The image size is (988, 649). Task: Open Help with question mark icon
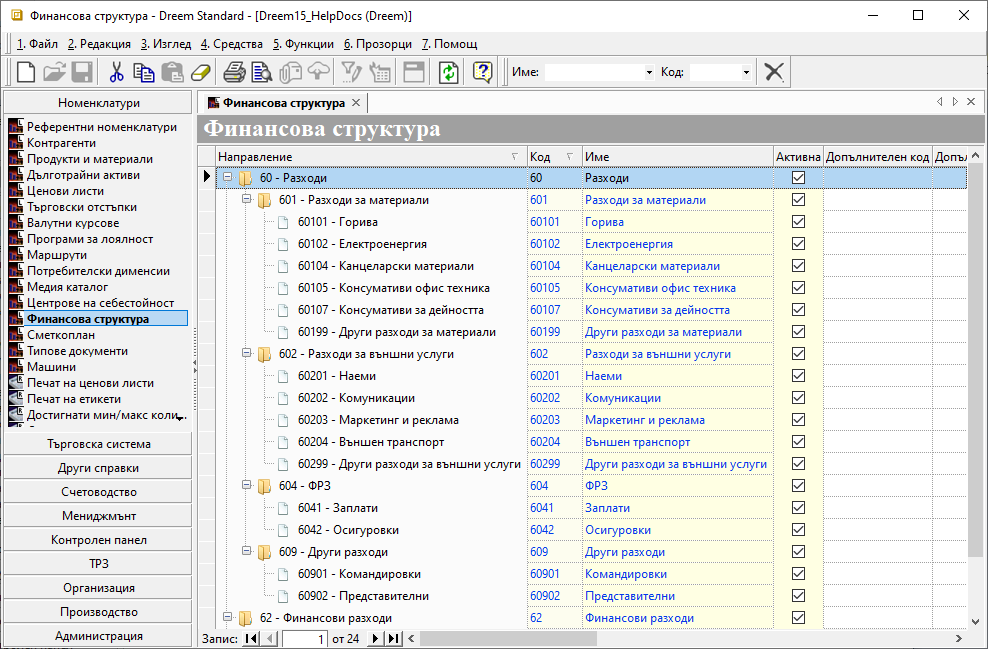click(483, 72)
